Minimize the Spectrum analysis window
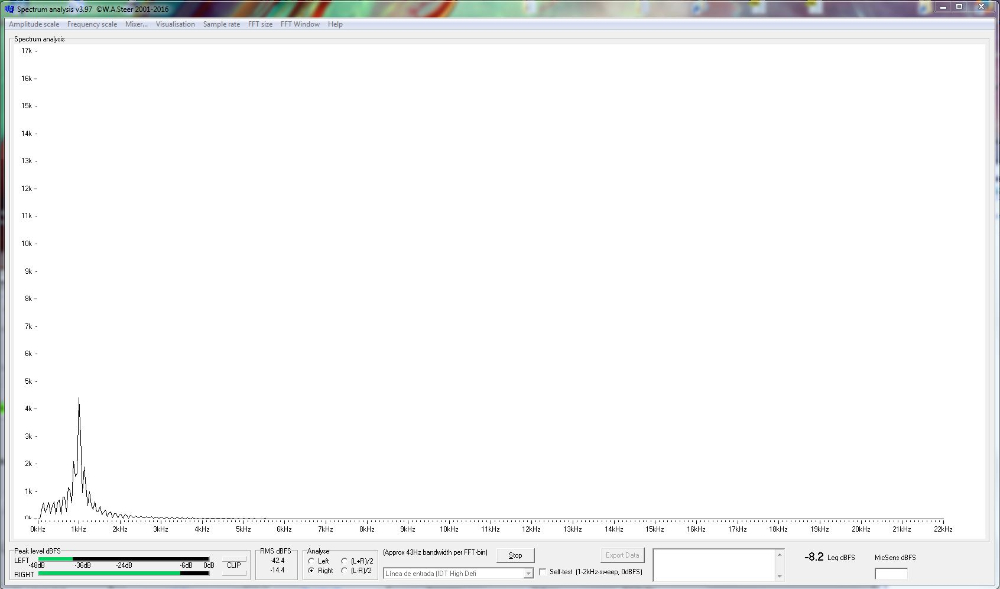 coord(943,6)
